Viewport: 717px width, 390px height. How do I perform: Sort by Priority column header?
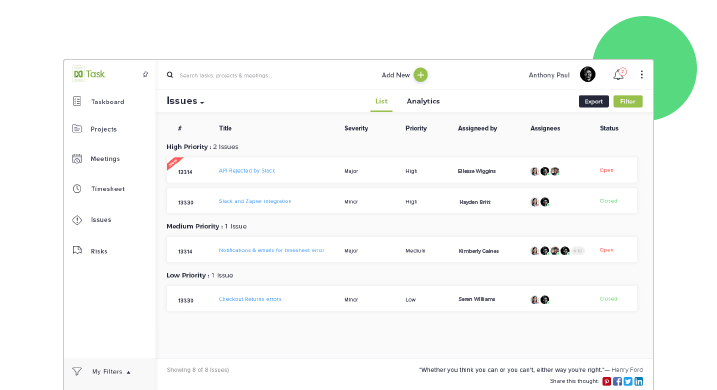(416, 128)
